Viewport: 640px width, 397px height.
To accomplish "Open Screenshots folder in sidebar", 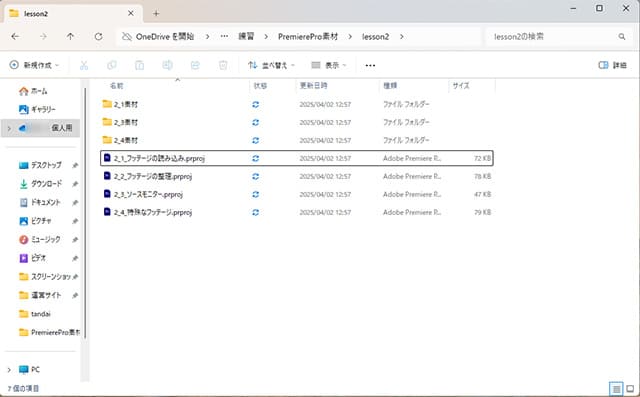I will coord(45,277).
